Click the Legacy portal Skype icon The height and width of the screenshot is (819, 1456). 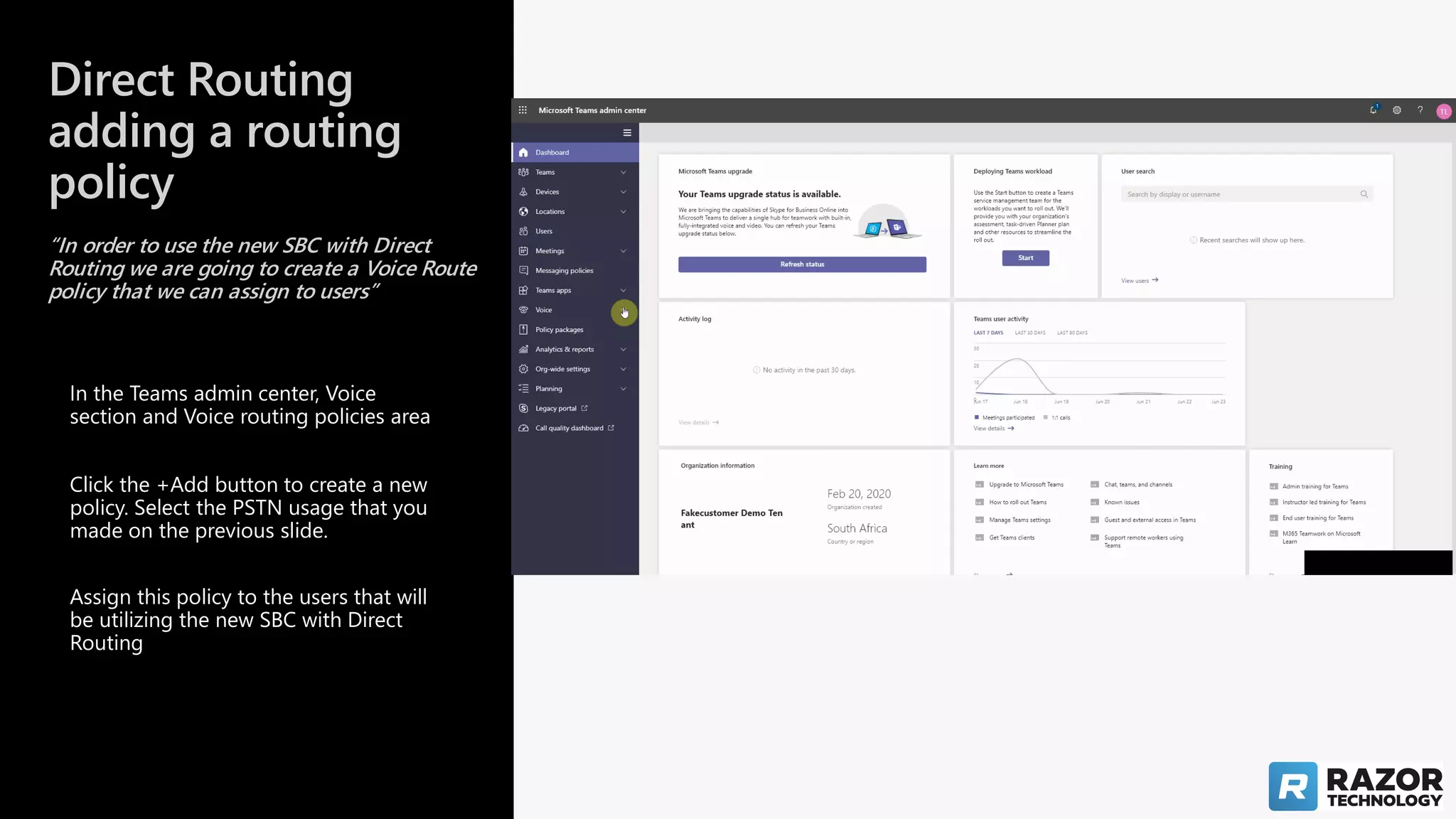(x=524, y=409)
